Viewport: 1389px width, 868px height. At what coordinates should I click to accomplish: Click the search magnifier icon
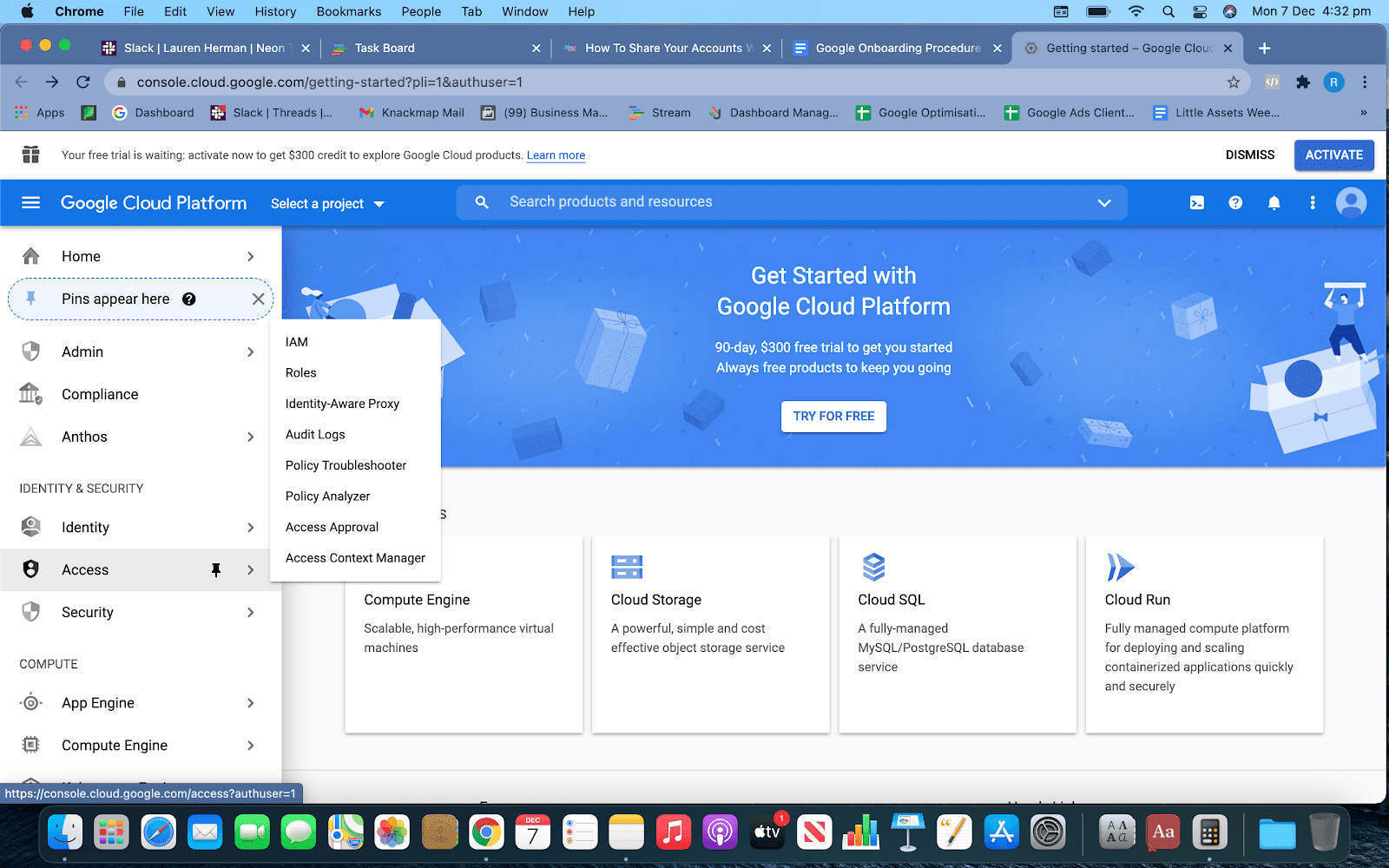[x=482, y=202]
